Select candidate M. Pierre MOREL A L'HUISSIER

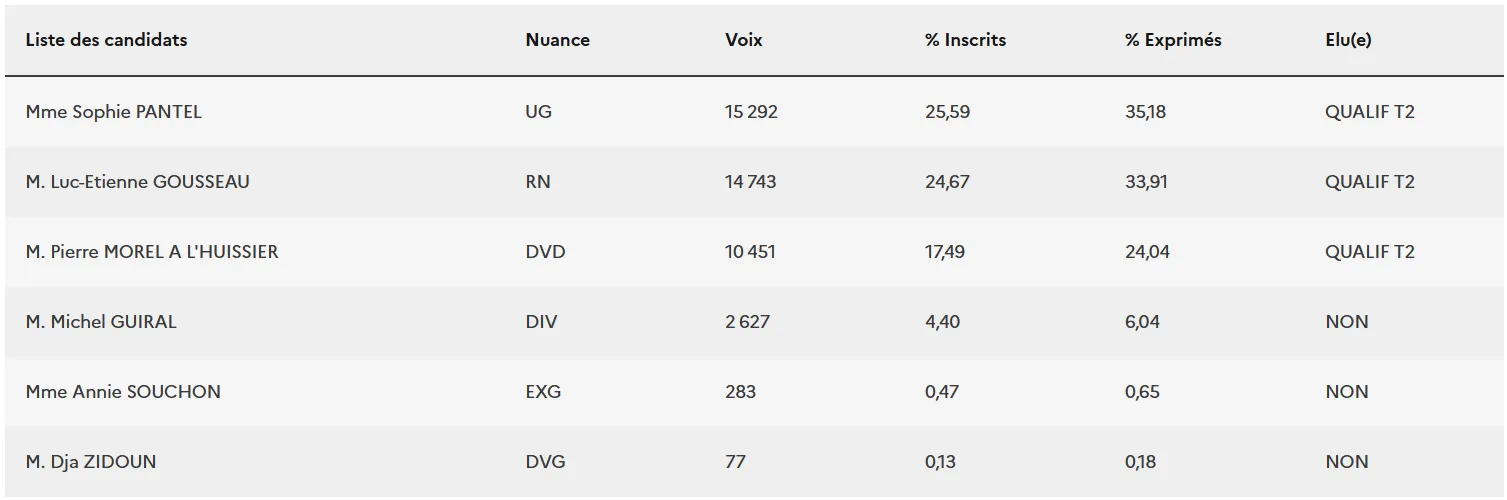[x=152, y=252]
